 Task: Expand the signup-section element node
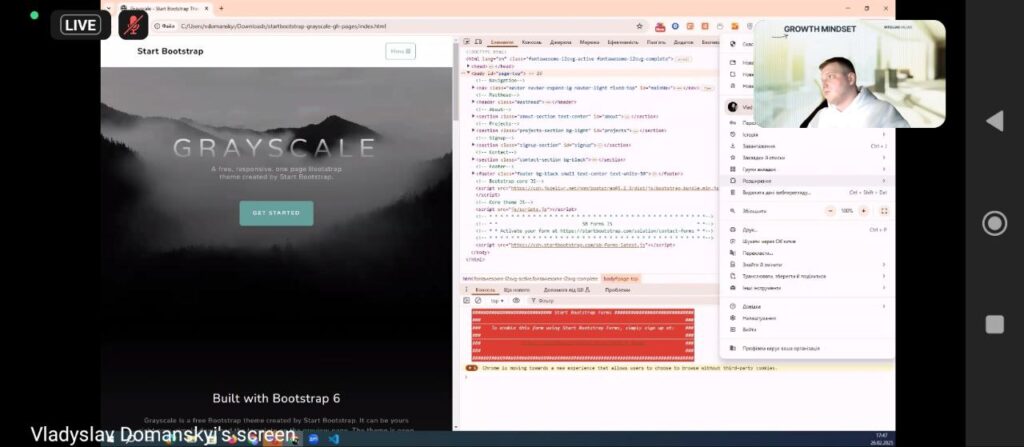[x=473, y=144]
